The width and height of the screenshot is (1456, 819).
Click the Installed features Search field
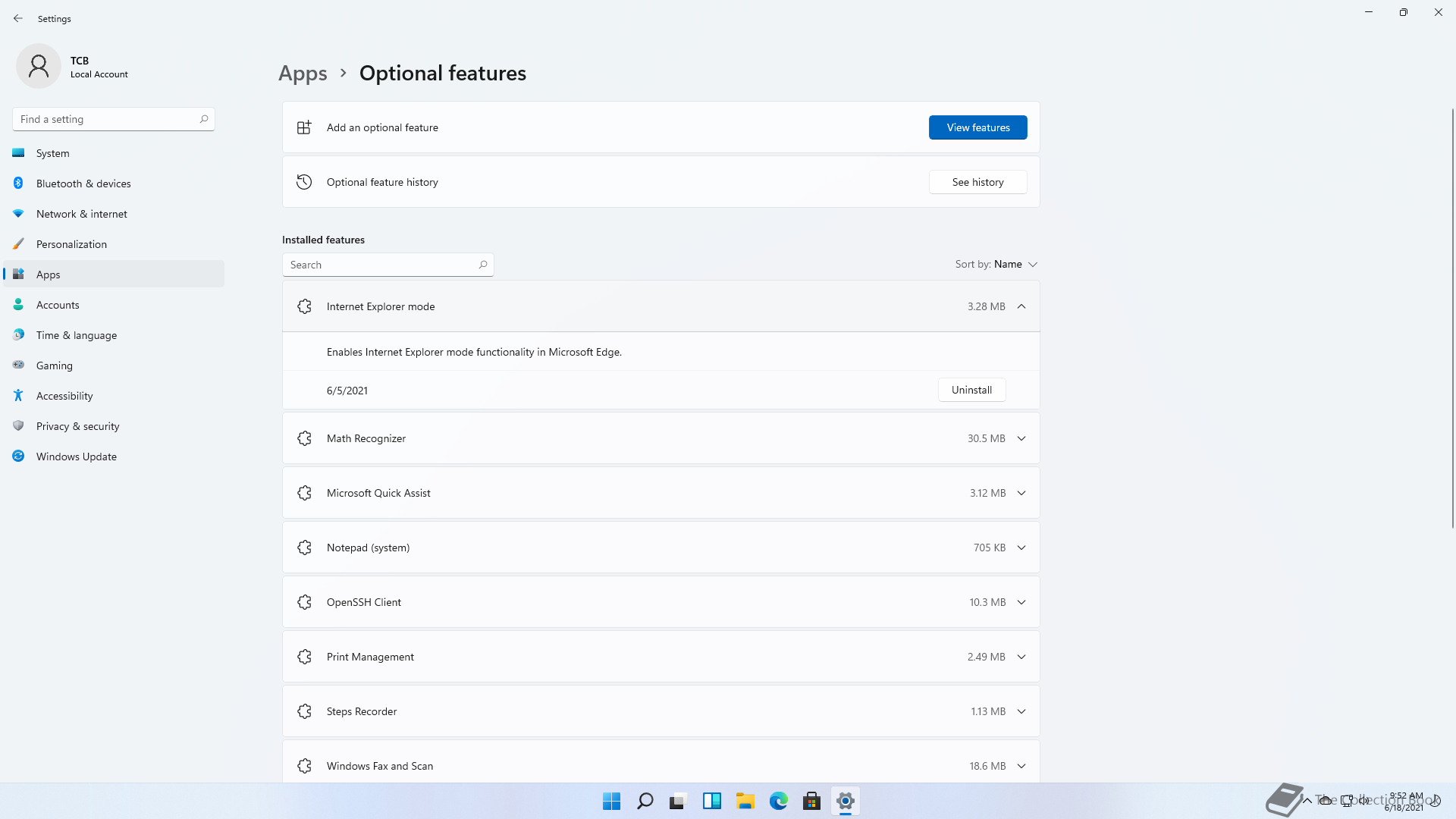[388, 265]
